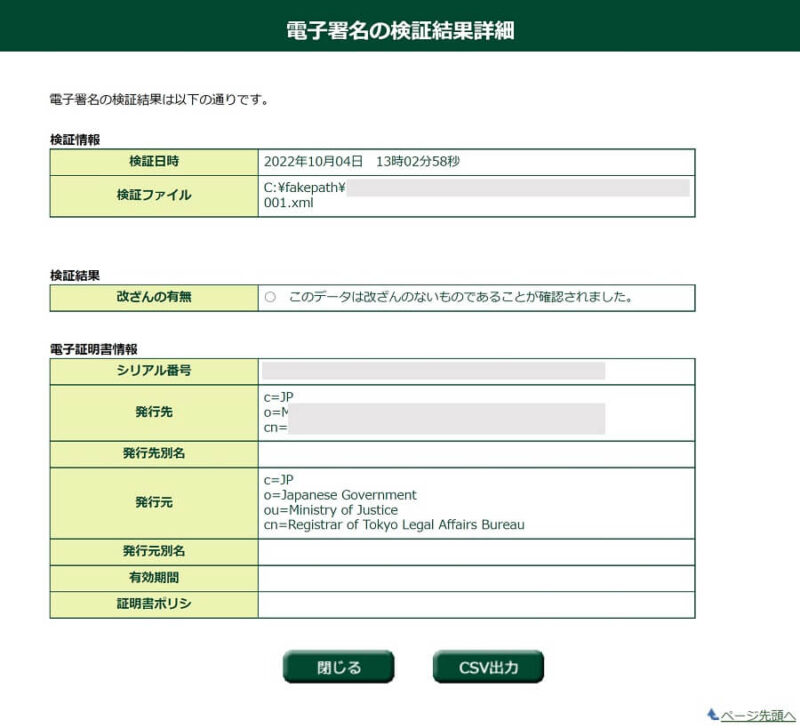Click the 検証日時 header cell
800x728 pixels.
(x=154, y=162)
